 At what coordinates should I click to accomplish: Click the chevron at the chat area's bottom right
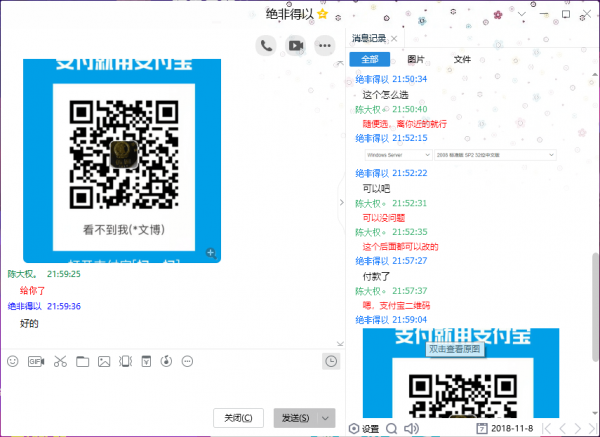(x=340, y=344)
